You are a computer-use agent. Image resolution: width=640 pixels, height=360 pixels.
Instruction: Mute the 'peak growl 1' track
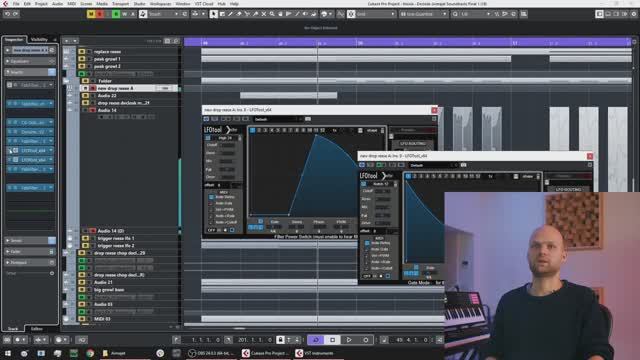(82, 59)
